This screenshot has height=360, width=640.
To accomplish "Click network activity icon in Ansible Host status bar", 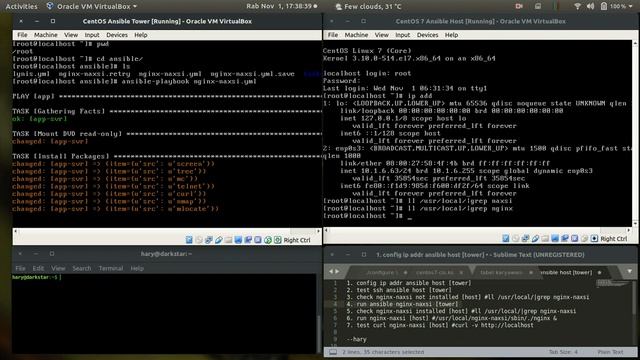I will click(525, 238).
